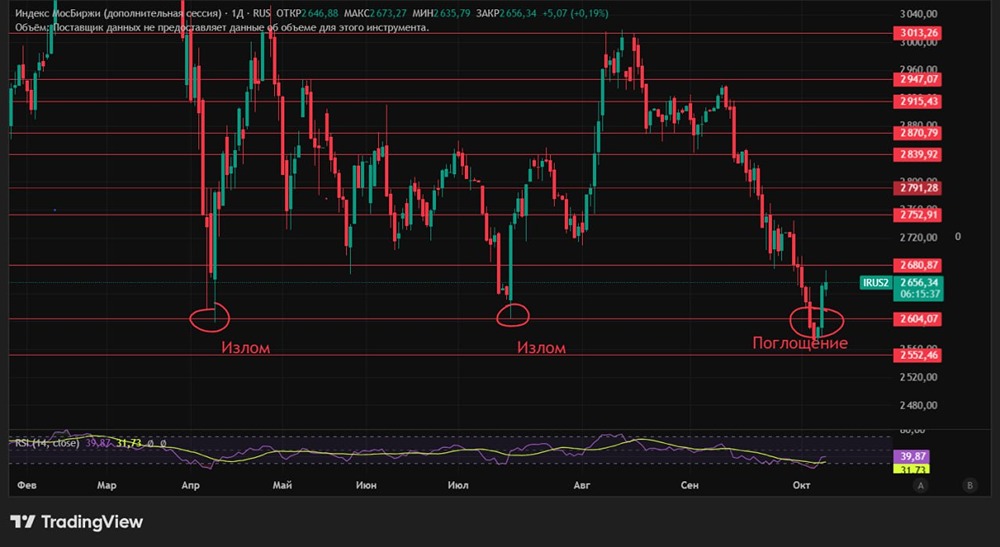Click the 3 040,00 price axis value
Viewport: 1000px width, 547px height.
pos(918,13)
